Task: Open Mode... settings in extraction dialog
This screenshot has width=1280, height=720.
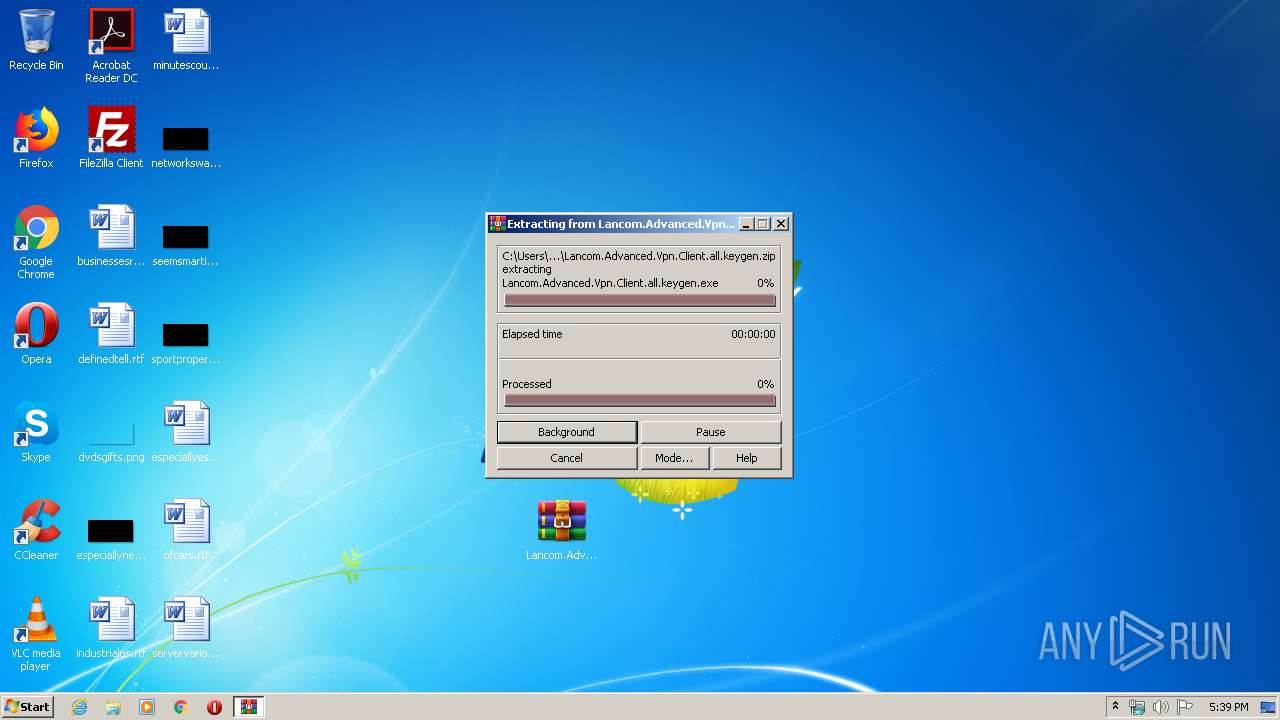Action: point(674,458)
